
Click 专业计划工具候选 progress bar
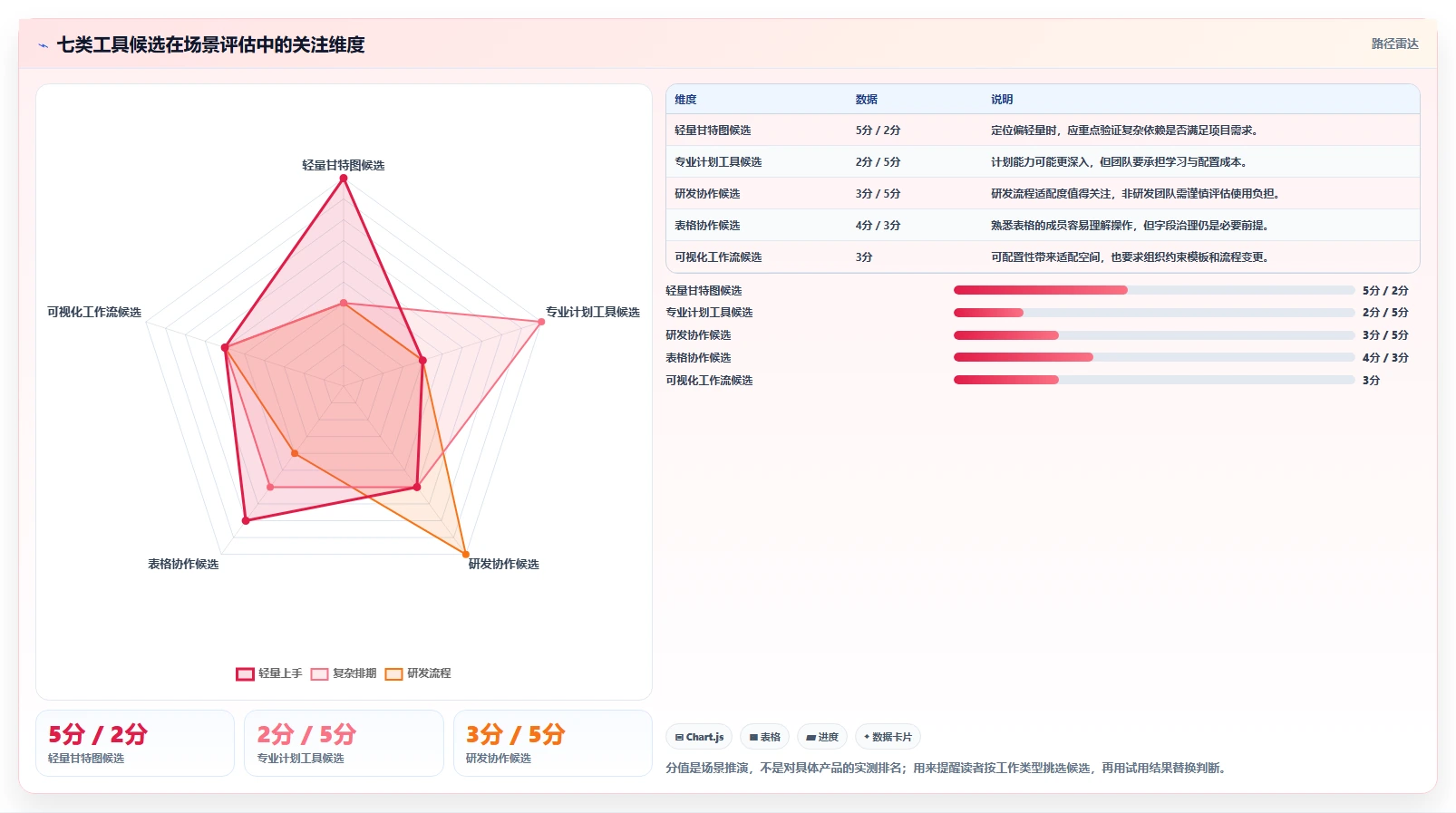pyautogui.click(x=1154, y=313)
